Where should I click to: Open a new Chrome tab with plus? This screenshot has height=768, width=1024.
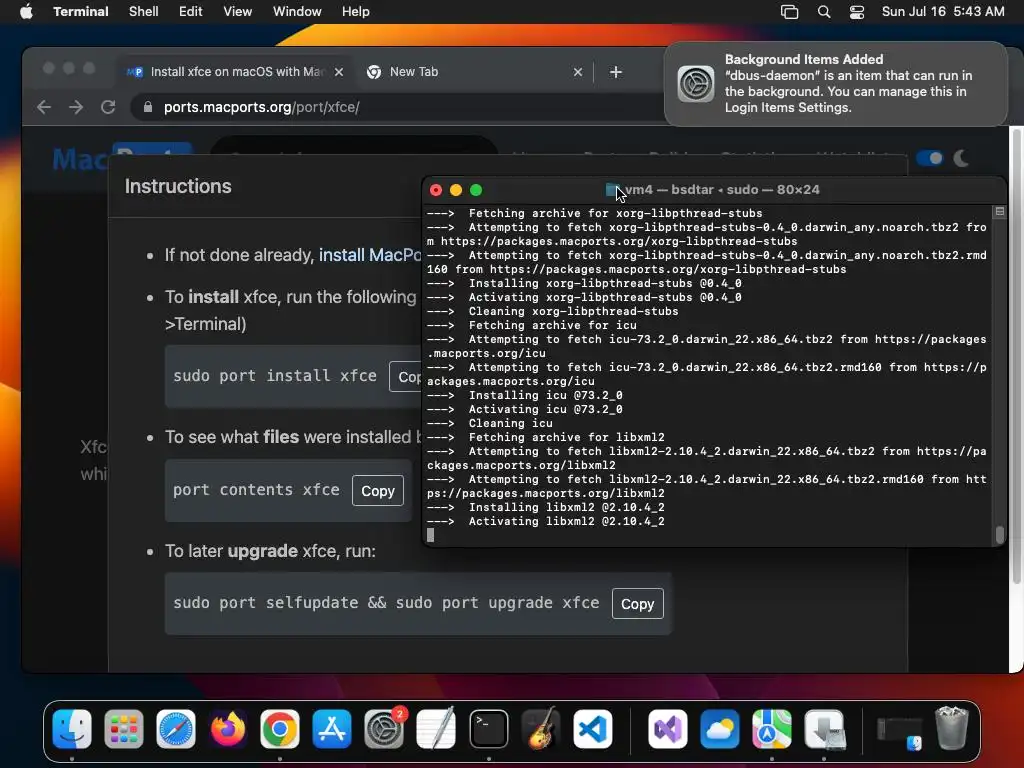pos(616,72)
